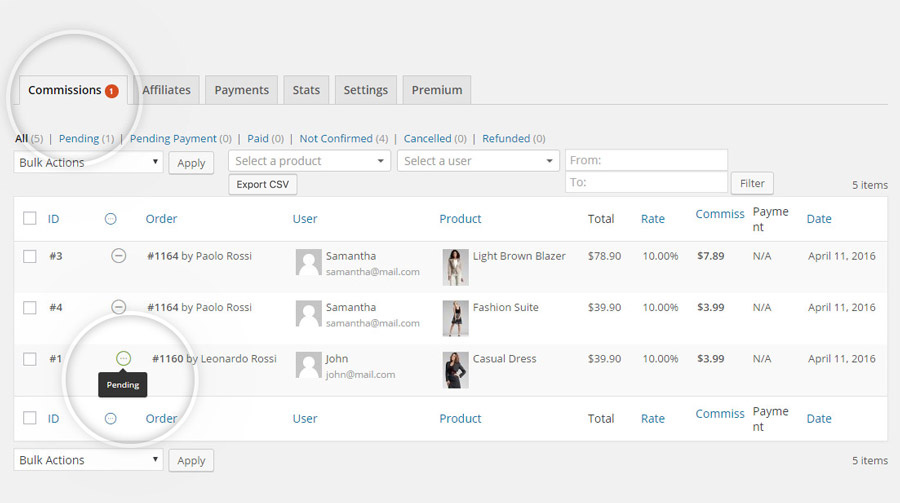Open the Payments tab
The height and width of the screenshot is (503, 900).
point(241,90)
